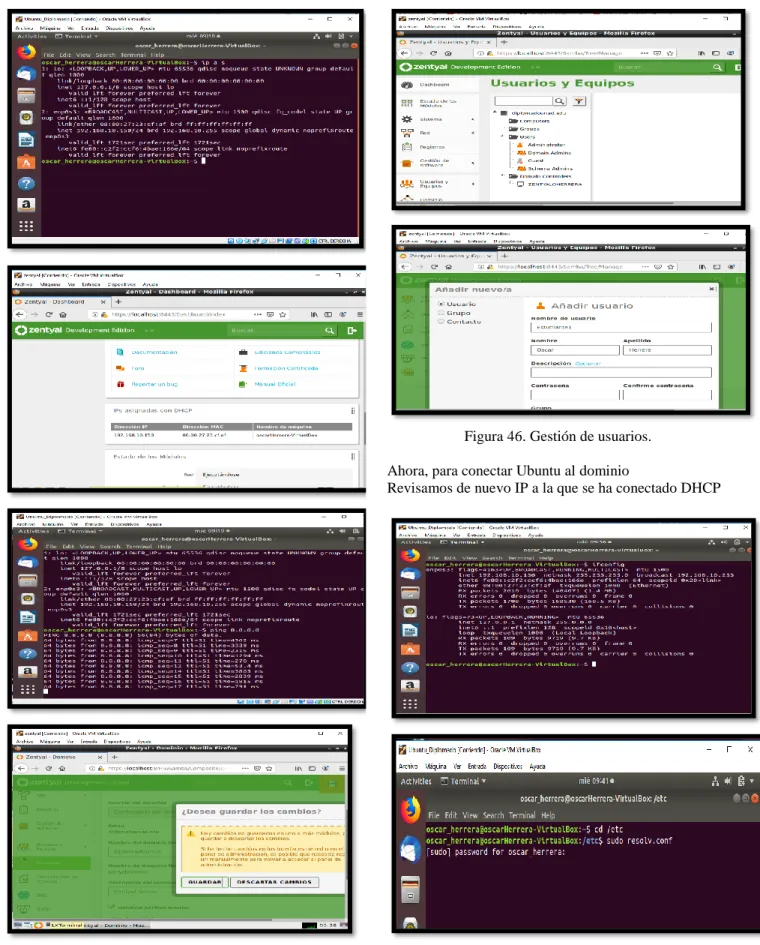
Task: Open Ubuntu Software in top-left ip terminal window
Action: [x=26, y=162]
